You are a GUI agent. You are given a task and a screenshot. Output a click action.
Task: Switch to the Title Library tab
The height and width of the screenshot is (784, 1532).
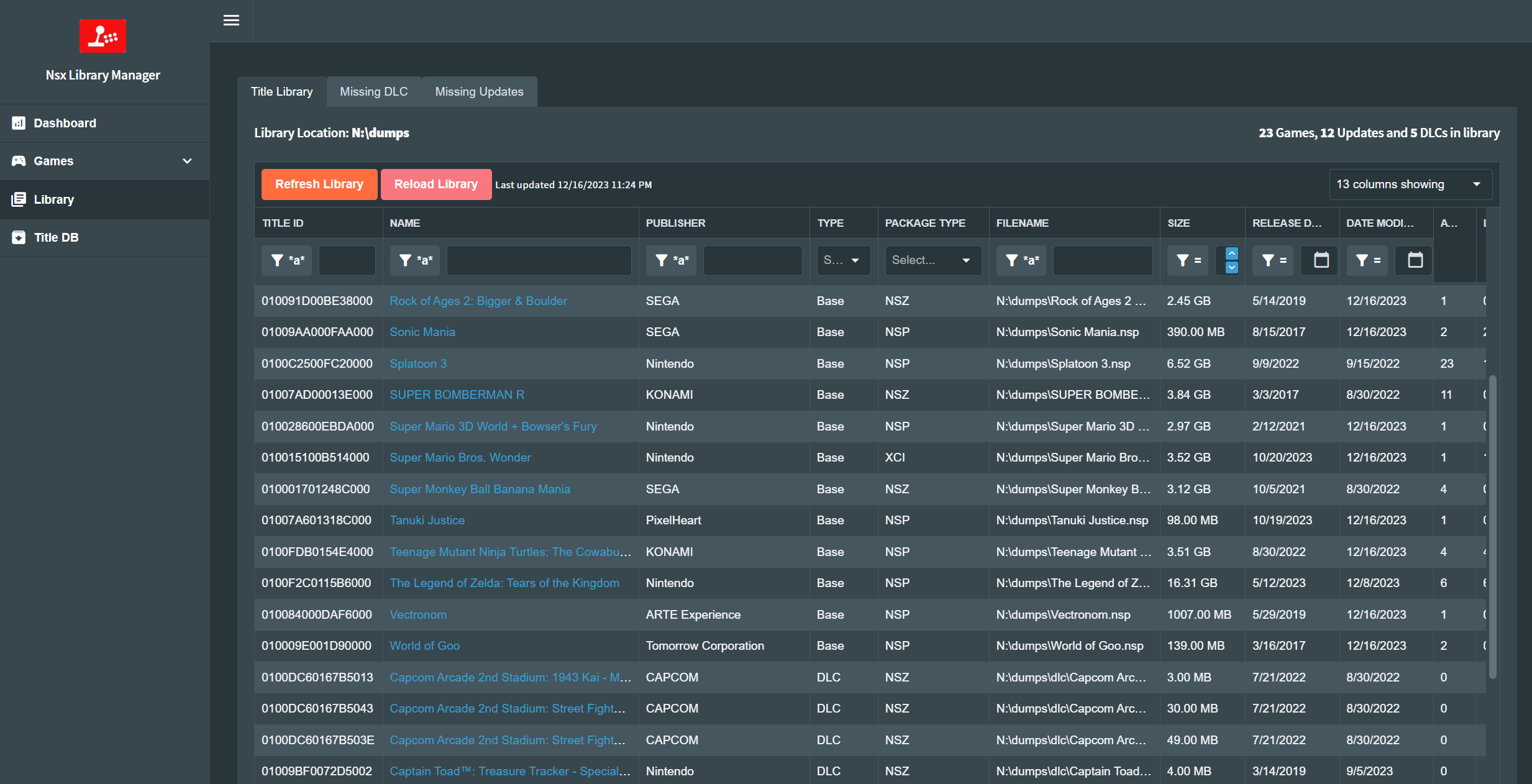pos(282,92)
